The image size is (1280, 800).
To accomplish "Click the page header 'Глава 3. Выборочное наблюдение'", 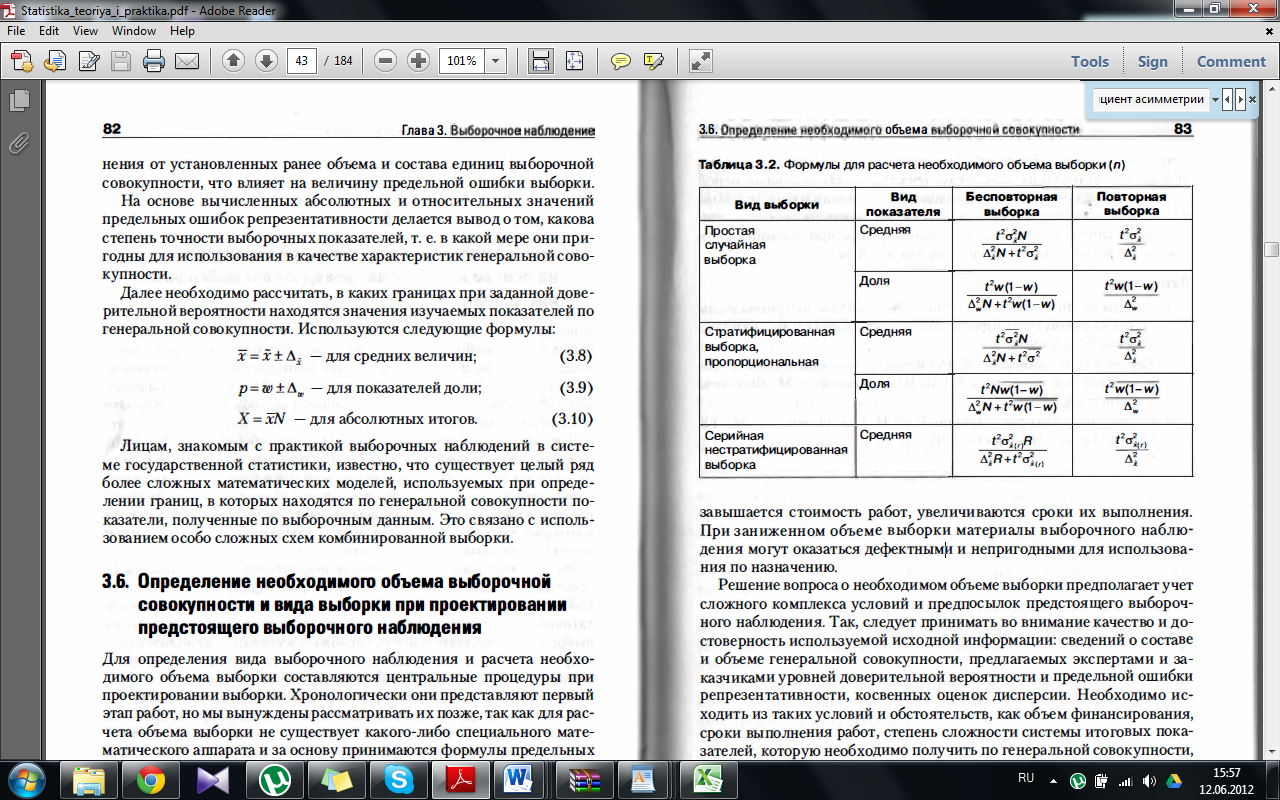I will [497, 130].
